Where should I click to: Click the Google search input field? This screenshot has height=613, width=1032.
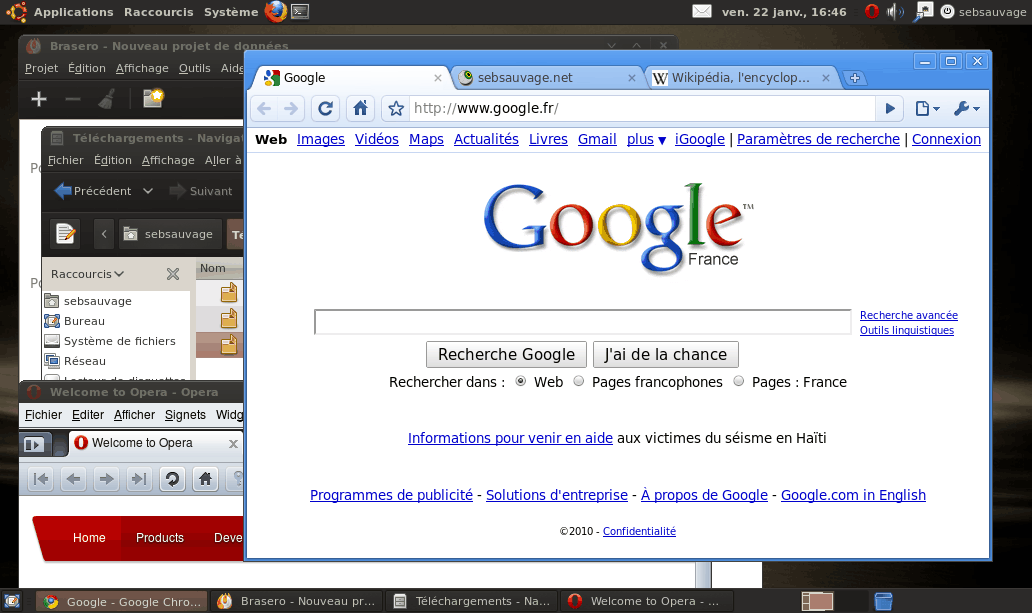[x=583, y=322]
